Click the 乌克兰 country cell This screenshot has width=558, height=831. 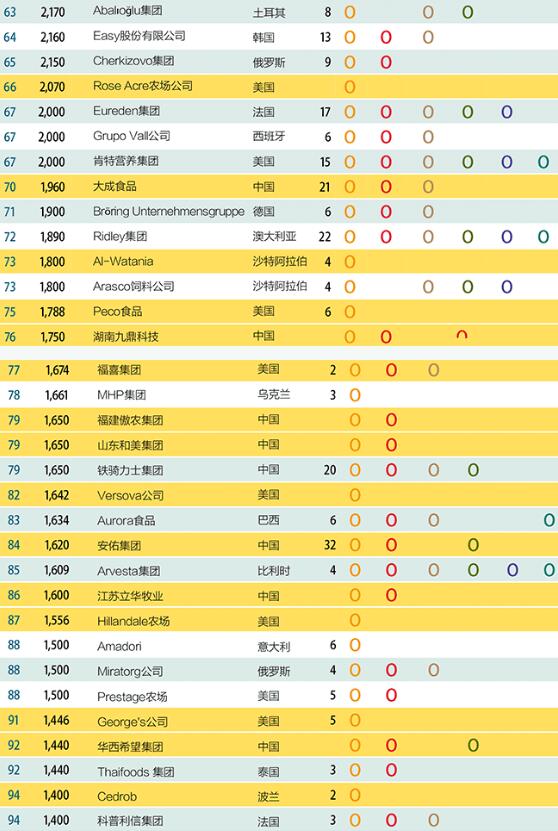pyautogui.click(x=273, y=394)
